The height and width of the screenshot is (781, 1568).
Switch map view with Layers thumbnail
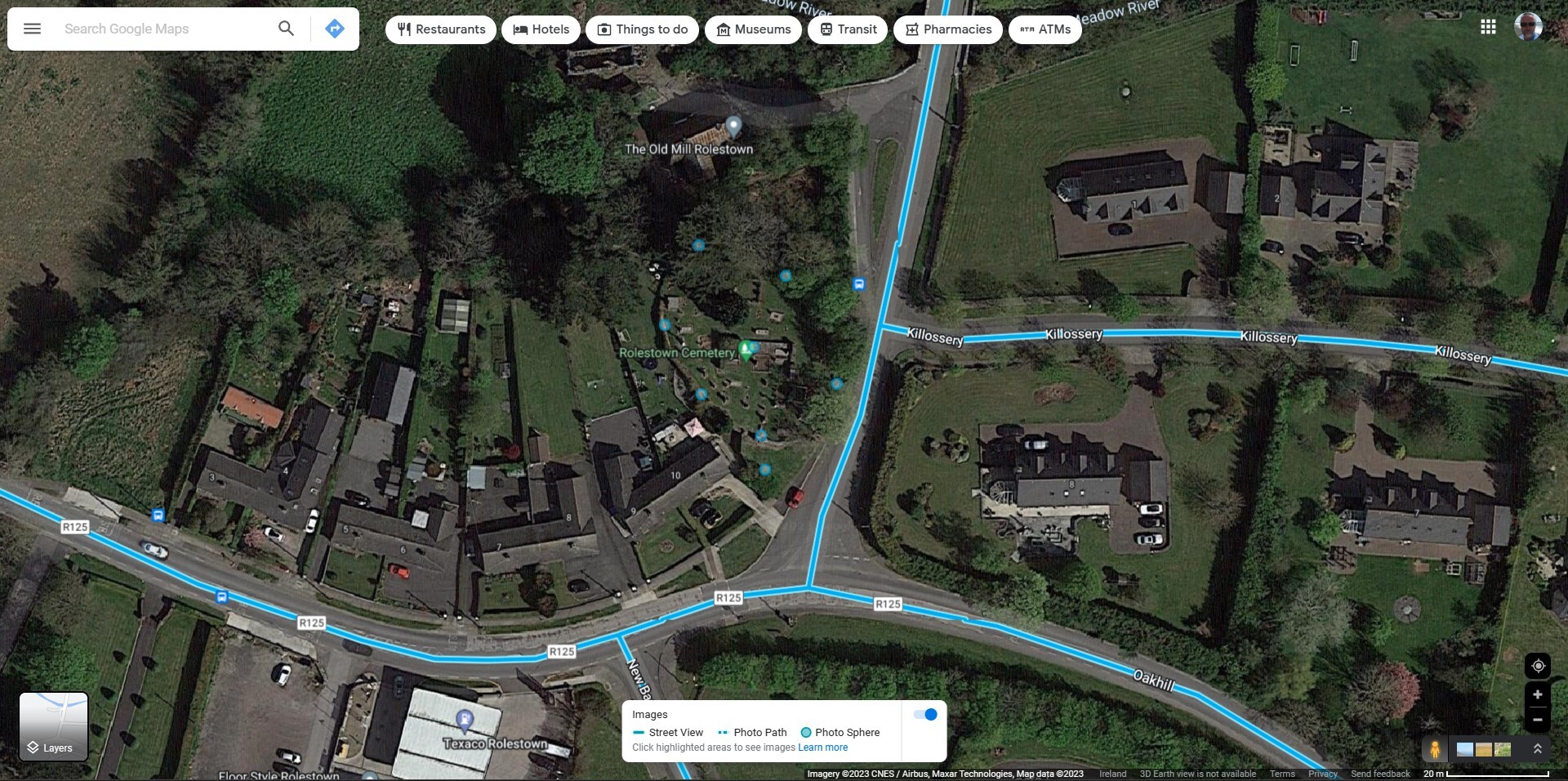(x=54, y=726)
